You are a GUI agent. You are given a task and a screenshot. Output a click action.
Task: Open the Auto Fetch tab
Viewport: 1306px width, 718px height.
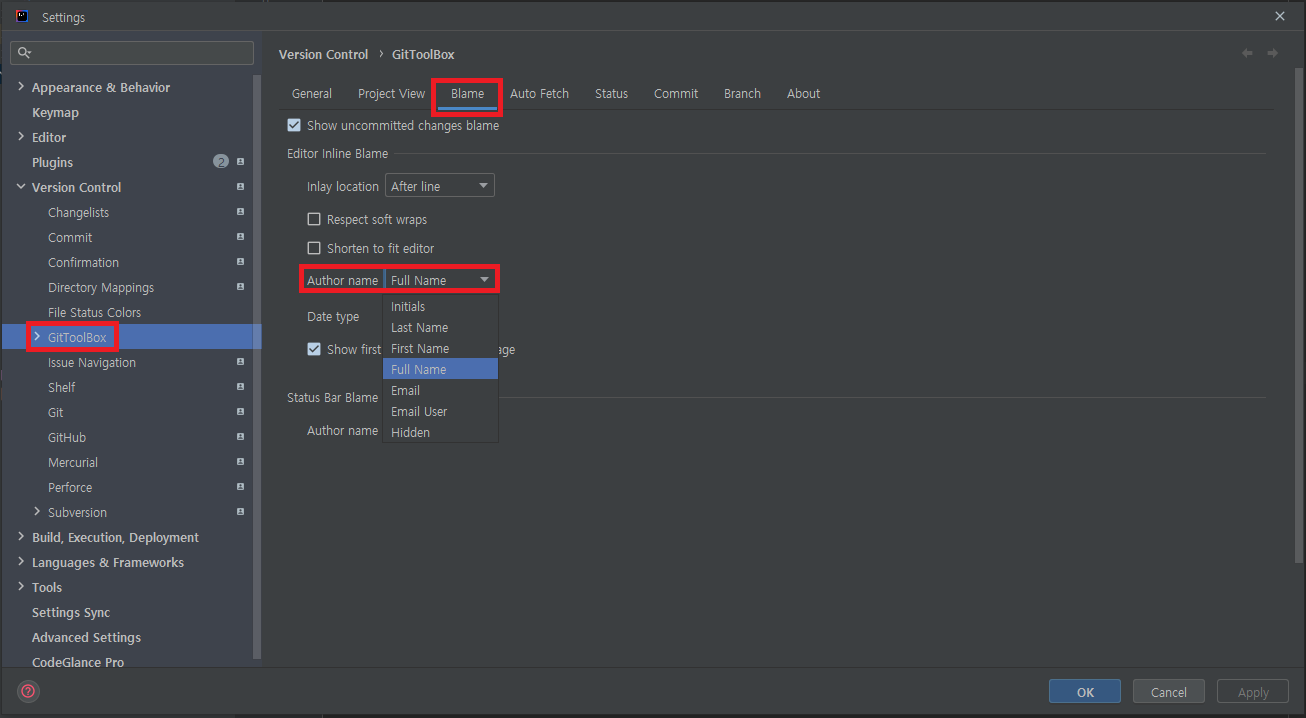point(539,93)
